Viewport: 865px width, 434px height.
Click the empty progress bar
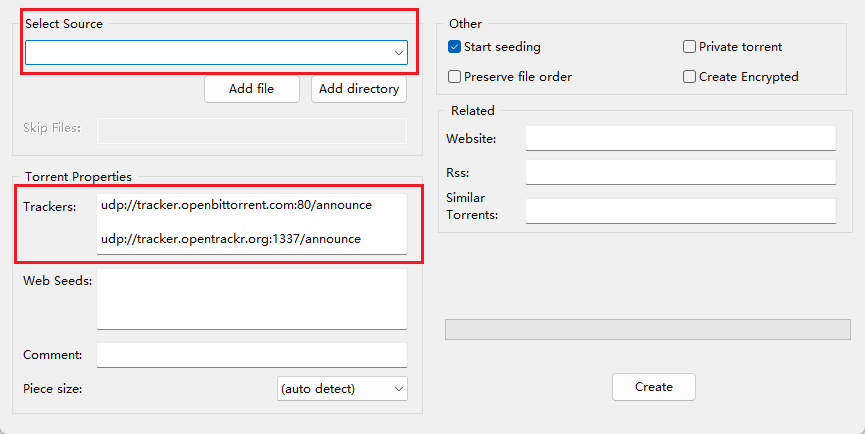tap(647, 330)
